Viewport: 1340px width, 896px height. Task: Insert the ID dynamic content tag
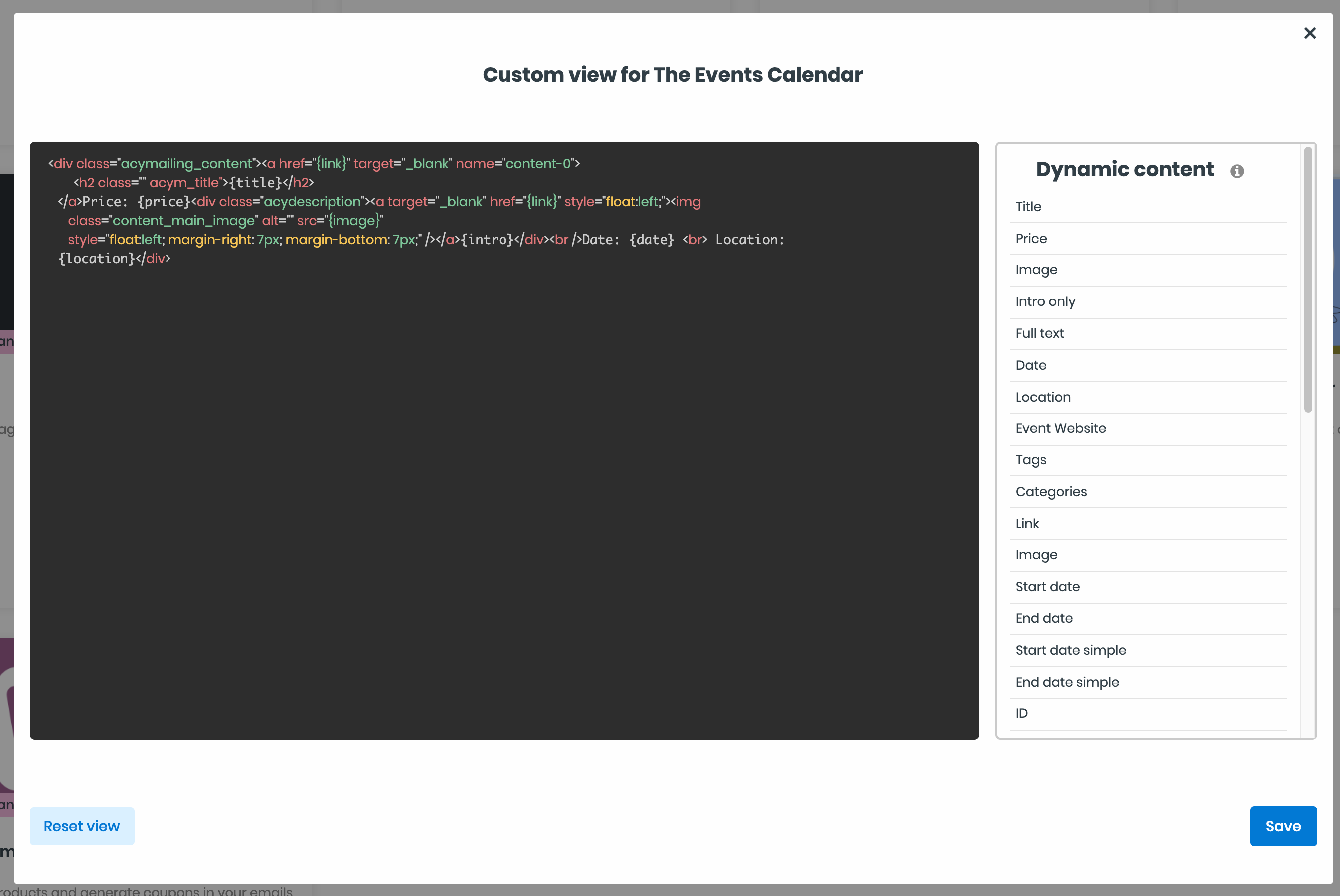(x=1148, y=714)
